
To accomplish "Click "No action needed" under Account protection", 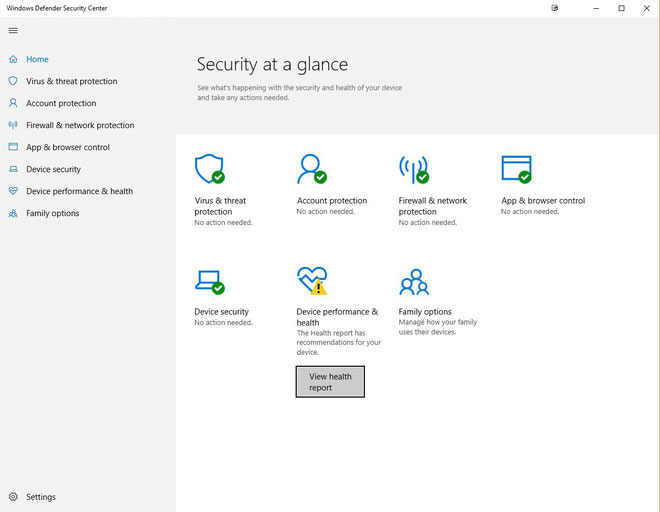I will point(326,212).
